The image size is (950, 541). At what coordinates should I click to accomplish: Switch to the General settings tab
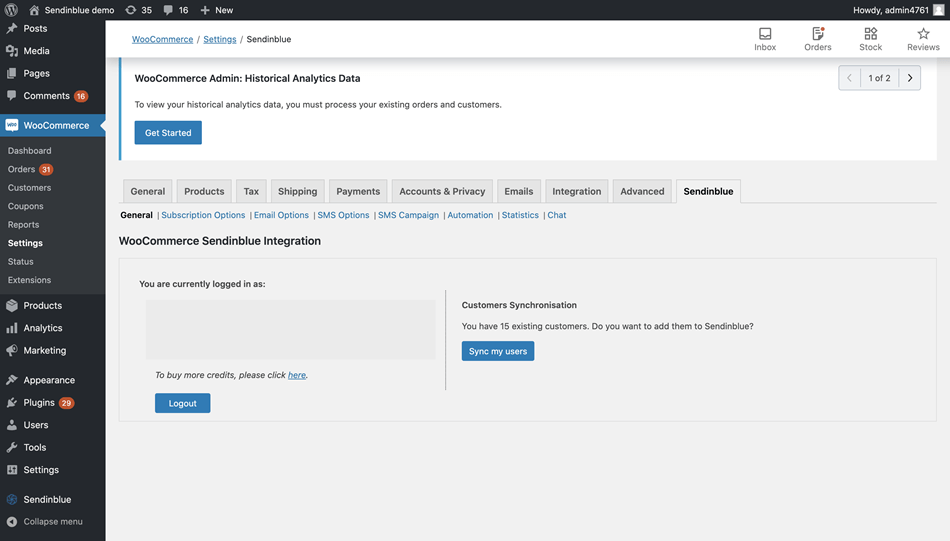tap(147, 191)
